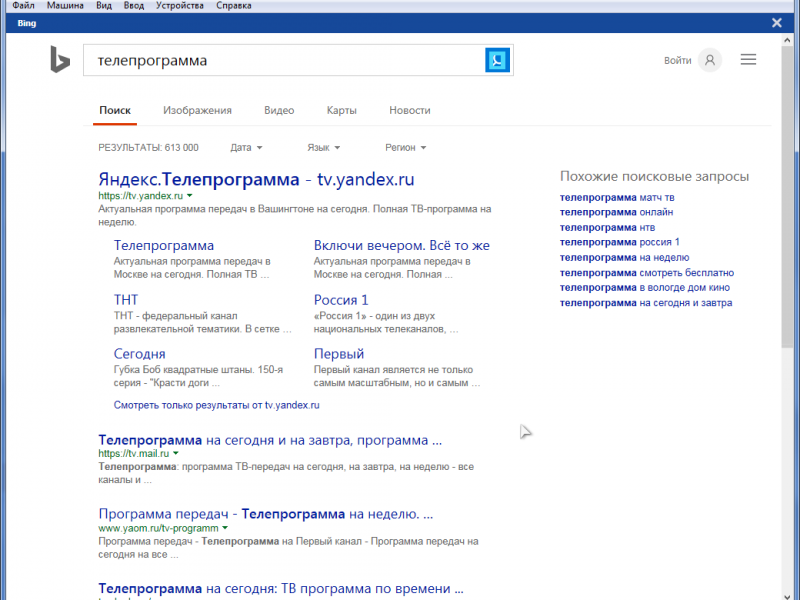The height and width of the screenshot is (600, 800).
Task: Click the vertical scrollbar thumb
Action: [x=787, y=199]
